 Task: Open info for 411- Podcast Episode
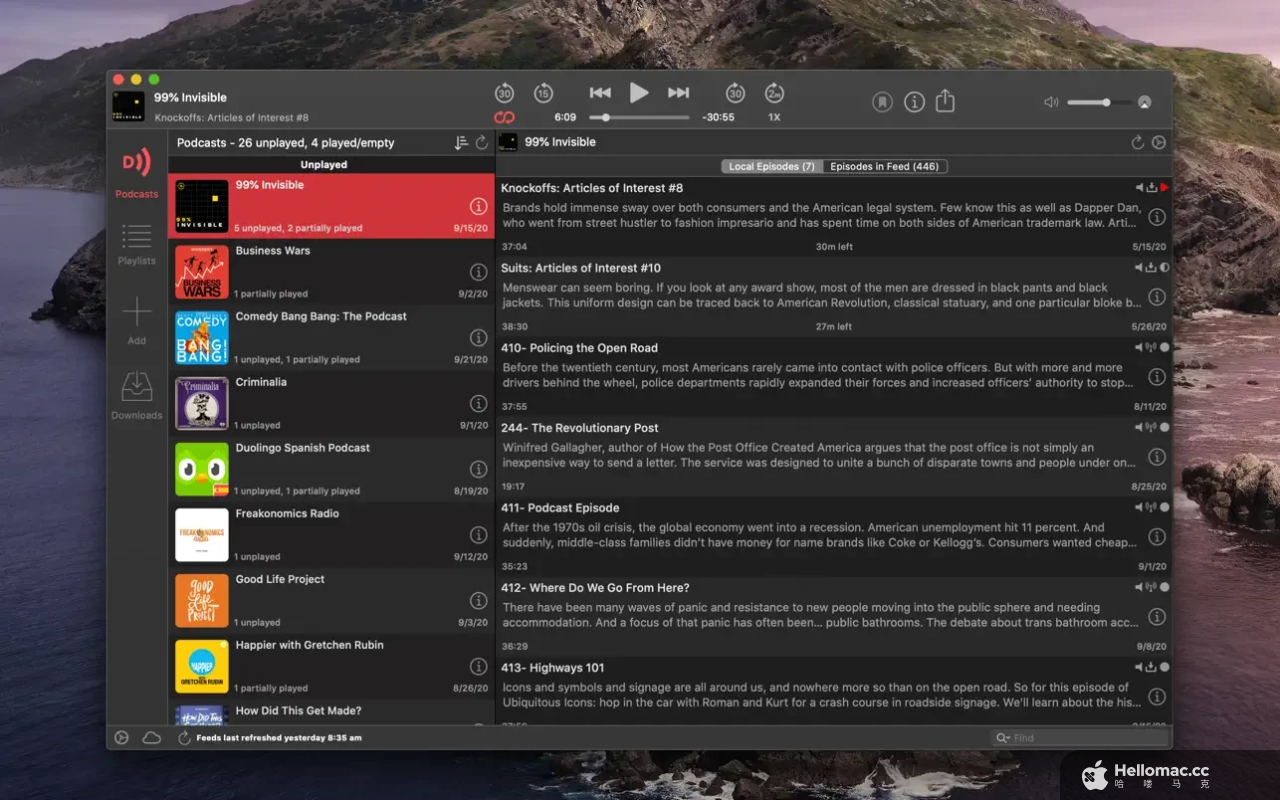1157,537
